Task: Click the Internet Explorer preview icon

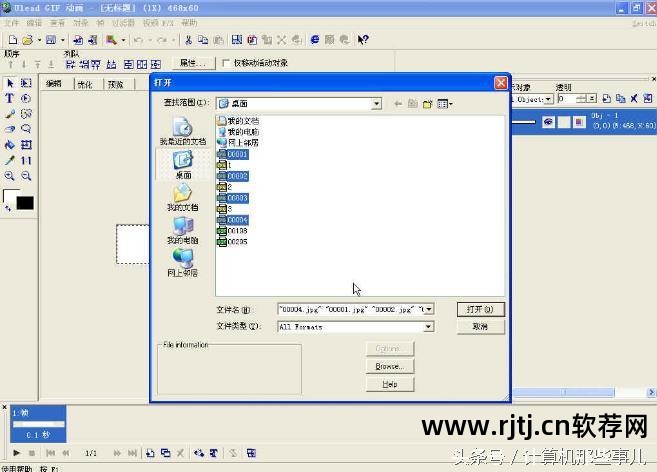Action: [x=315, y=40]
